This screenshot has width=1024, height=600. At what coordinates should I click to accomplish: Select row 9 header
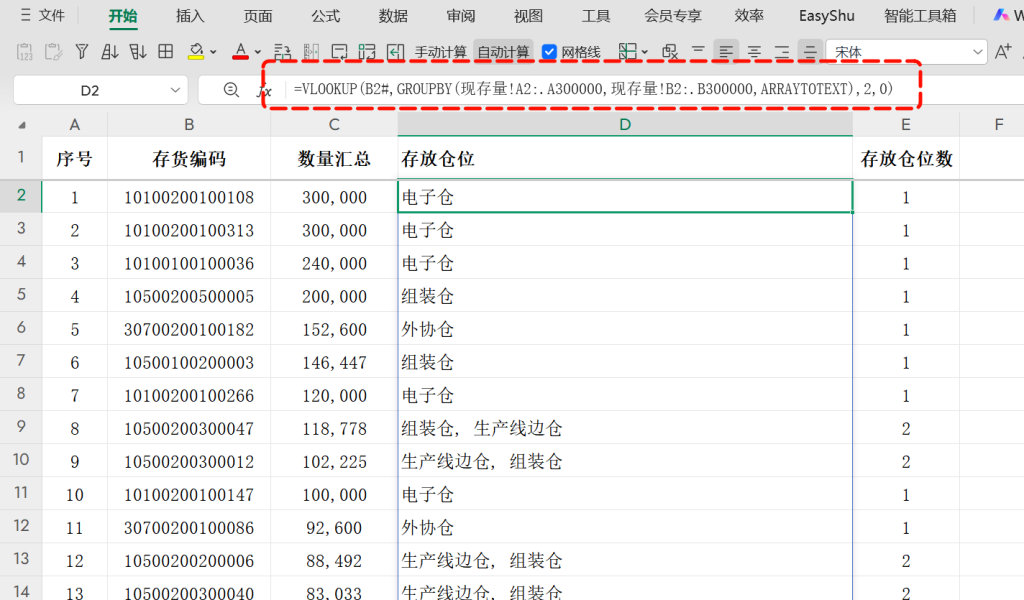[21, 427]
